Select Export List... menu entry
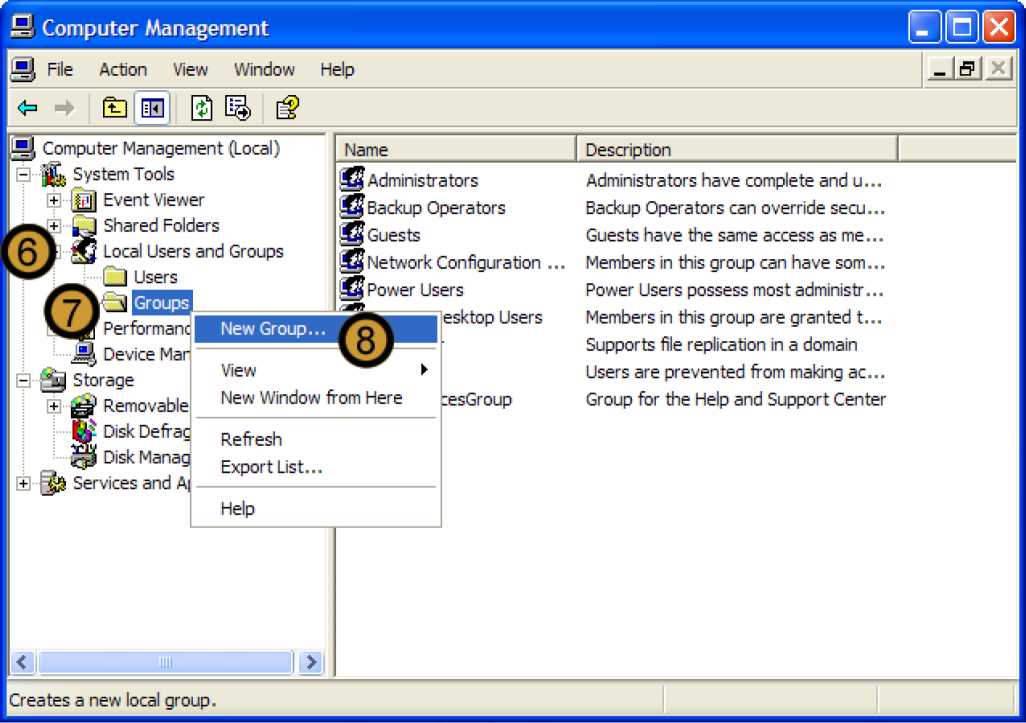Screen dimensions: 1026x723 click(x=317, y=467)
